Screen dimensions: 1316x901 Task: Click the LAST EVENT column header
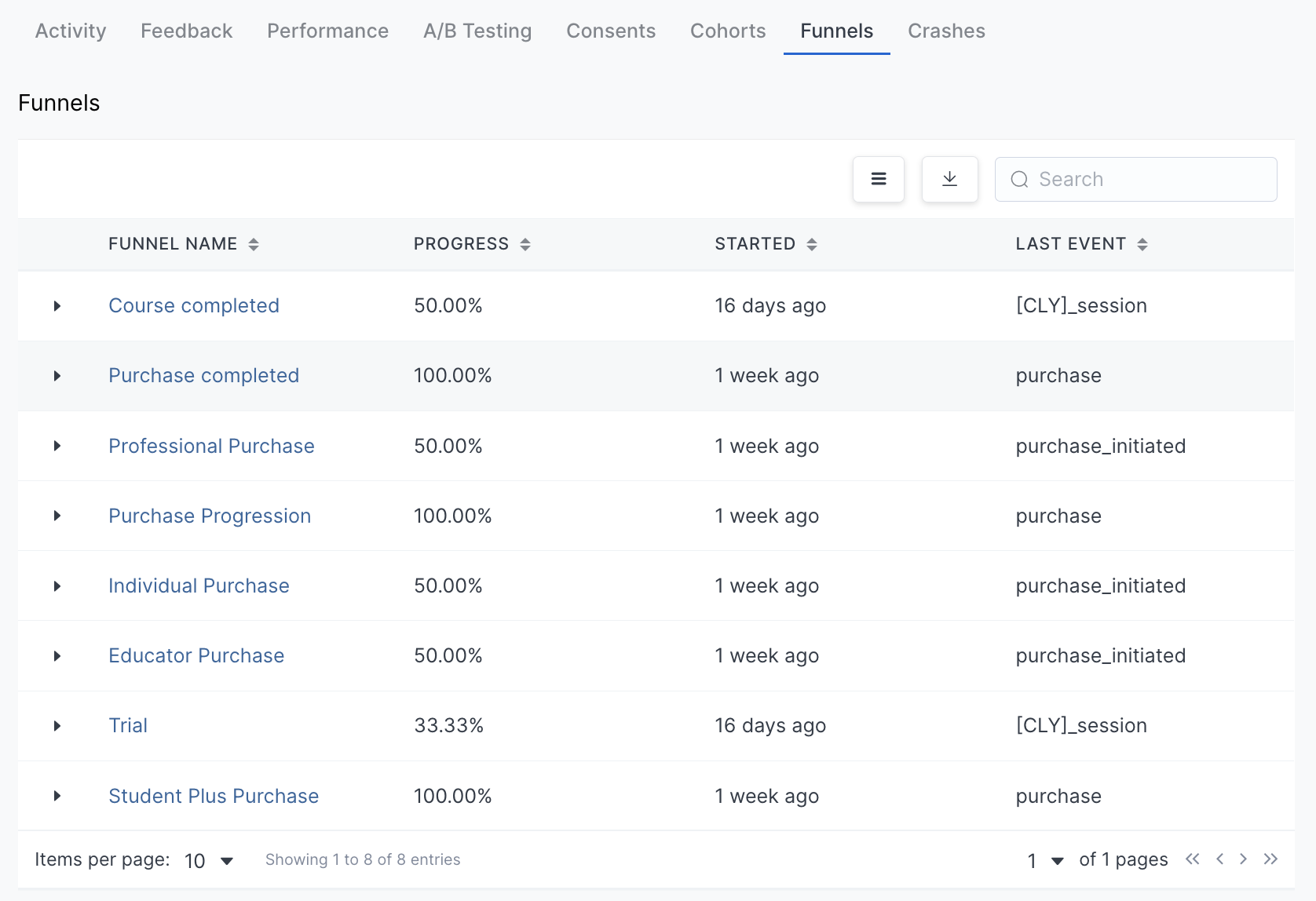pyautogui.click(x=1071, y=244)
